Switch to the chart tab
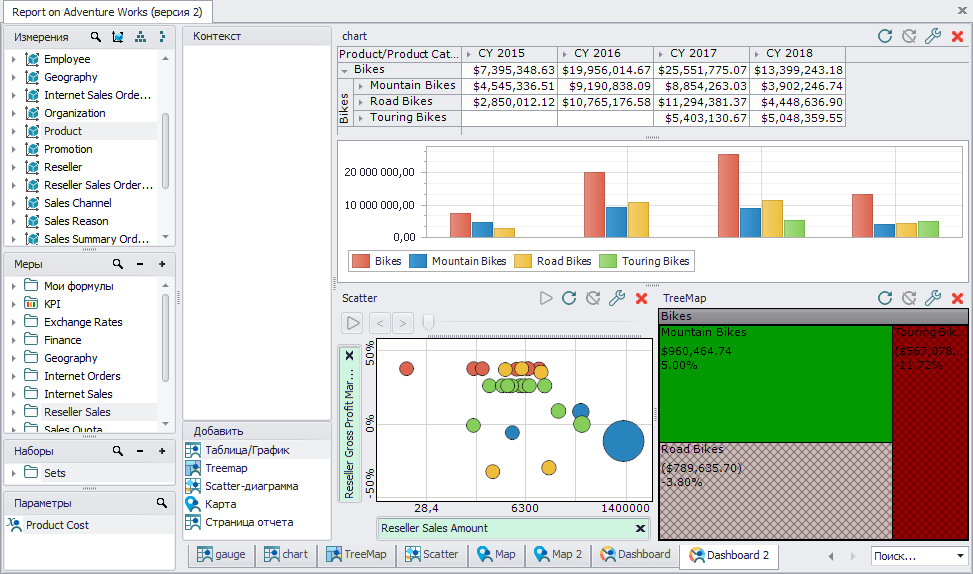 tap(285, 555)
